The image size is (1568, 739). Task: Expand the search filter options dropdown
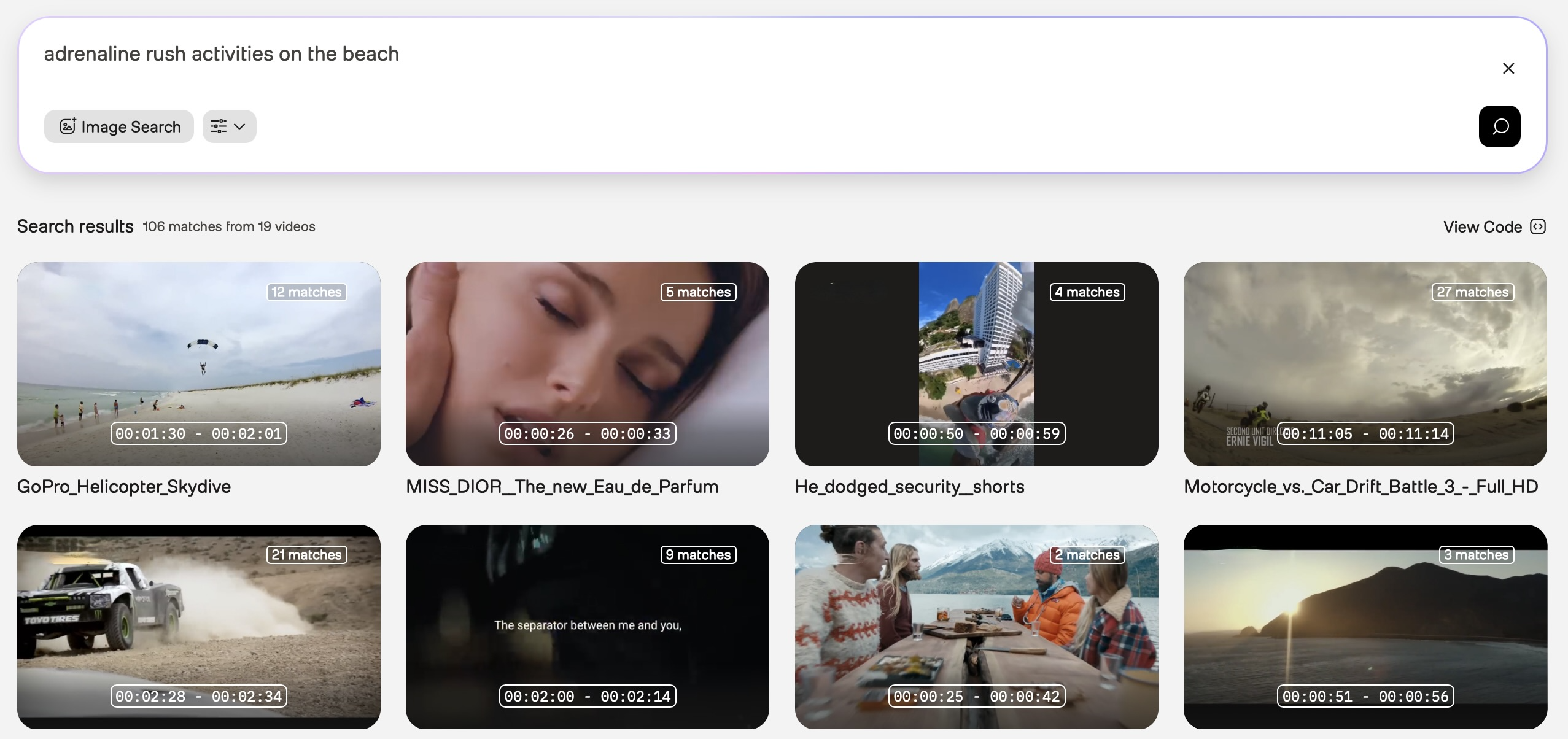coord(229,126)
